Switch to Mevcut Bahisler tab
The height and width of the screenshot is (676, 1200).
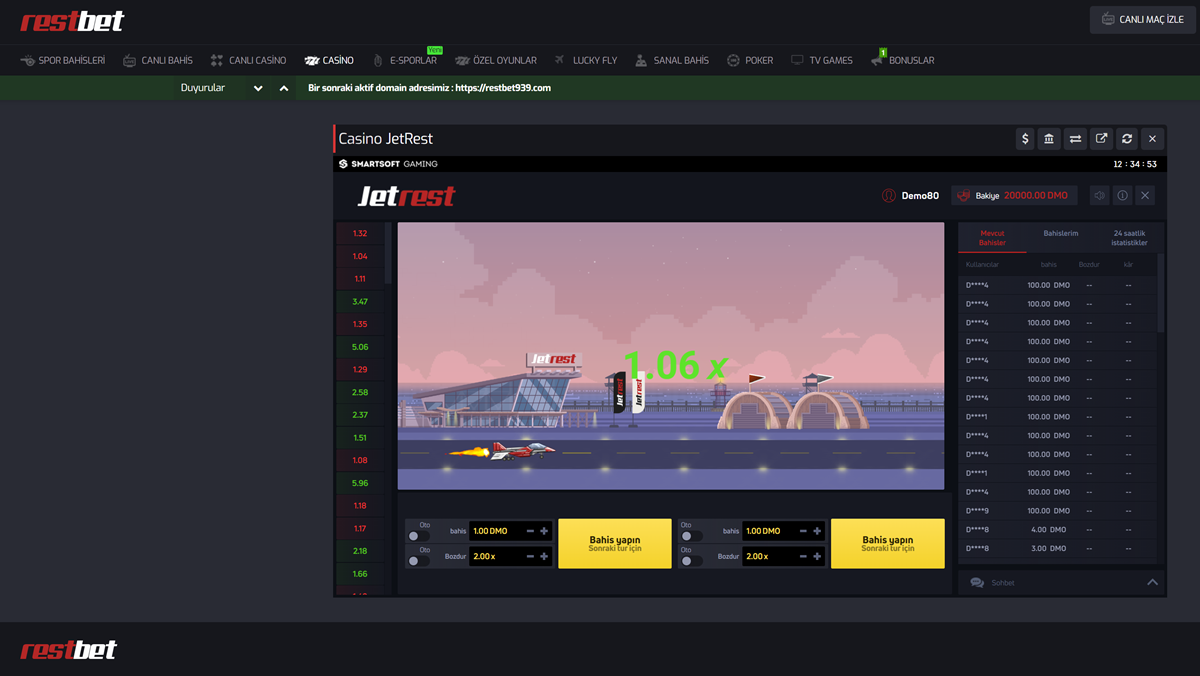point(992,237)
